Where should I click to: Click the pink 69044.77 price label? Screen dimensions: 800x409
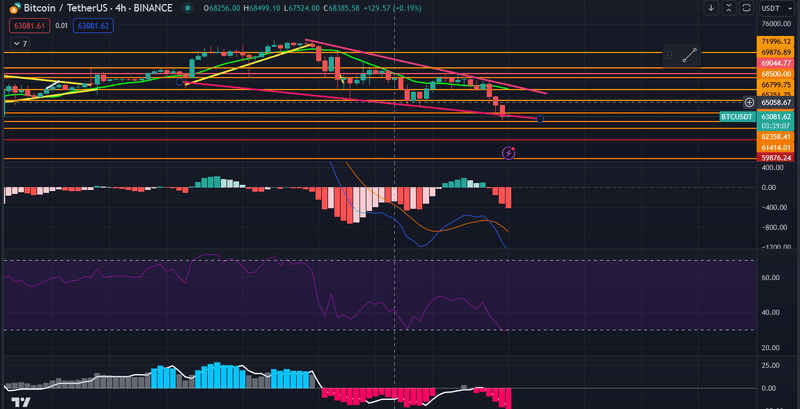point(776,63)
